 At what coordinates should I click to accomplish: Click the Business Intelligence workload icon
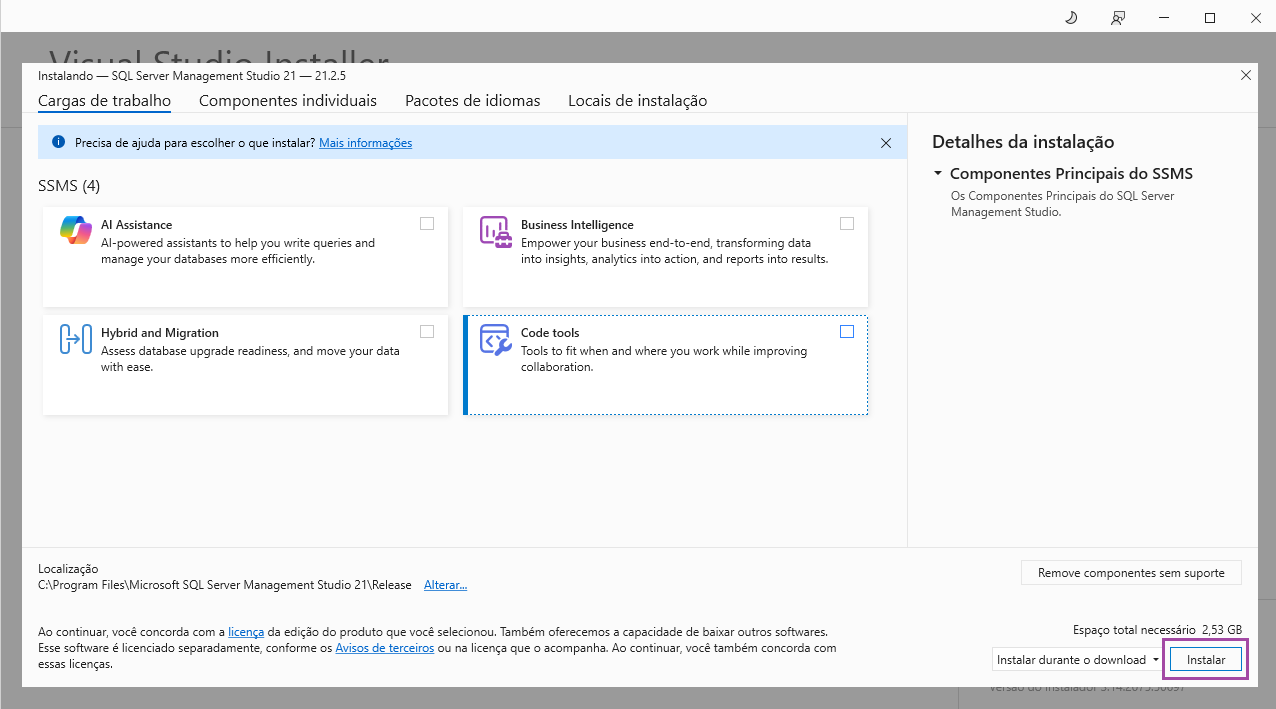496,231
